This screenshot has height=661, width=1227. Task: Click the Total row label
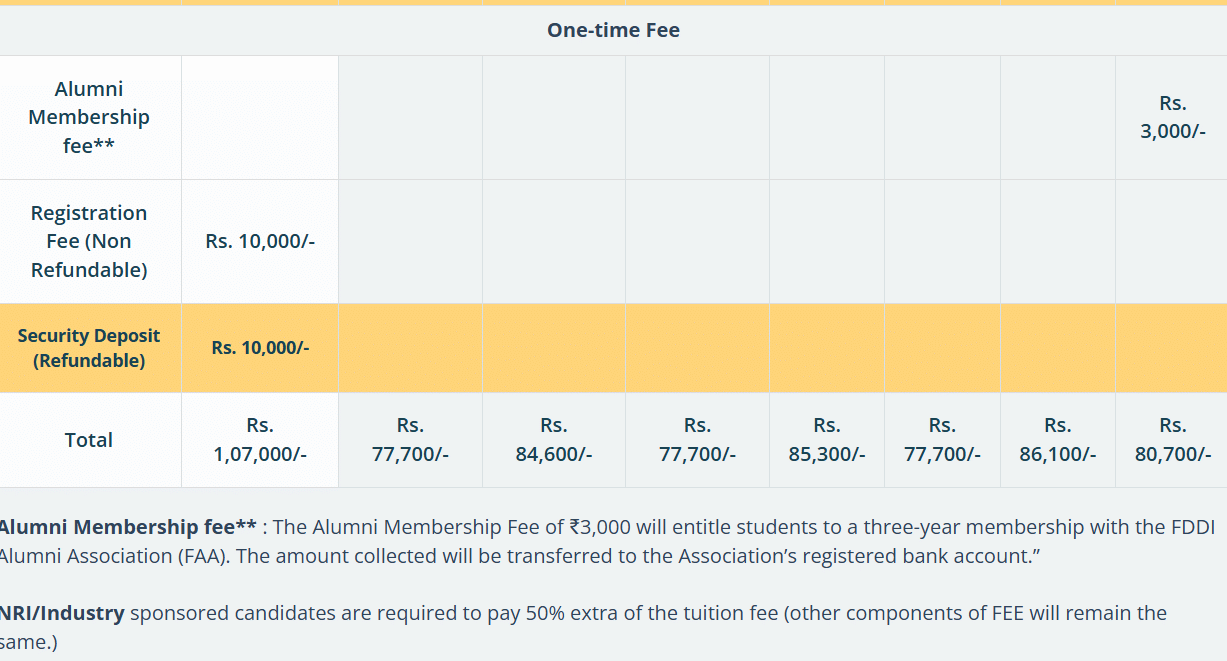pyautogui.click(x=89, y=440)
